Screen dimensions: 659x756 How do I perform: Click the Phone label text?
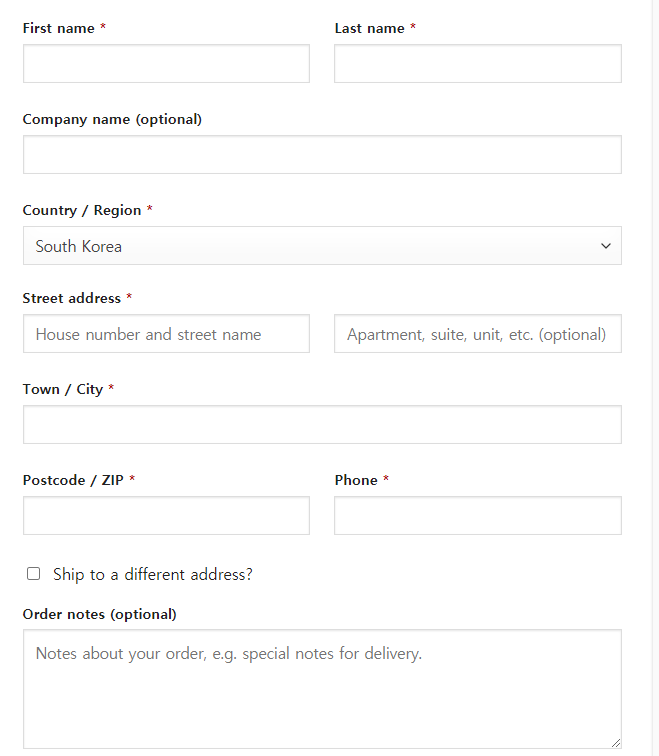click(x=356, y=480)
